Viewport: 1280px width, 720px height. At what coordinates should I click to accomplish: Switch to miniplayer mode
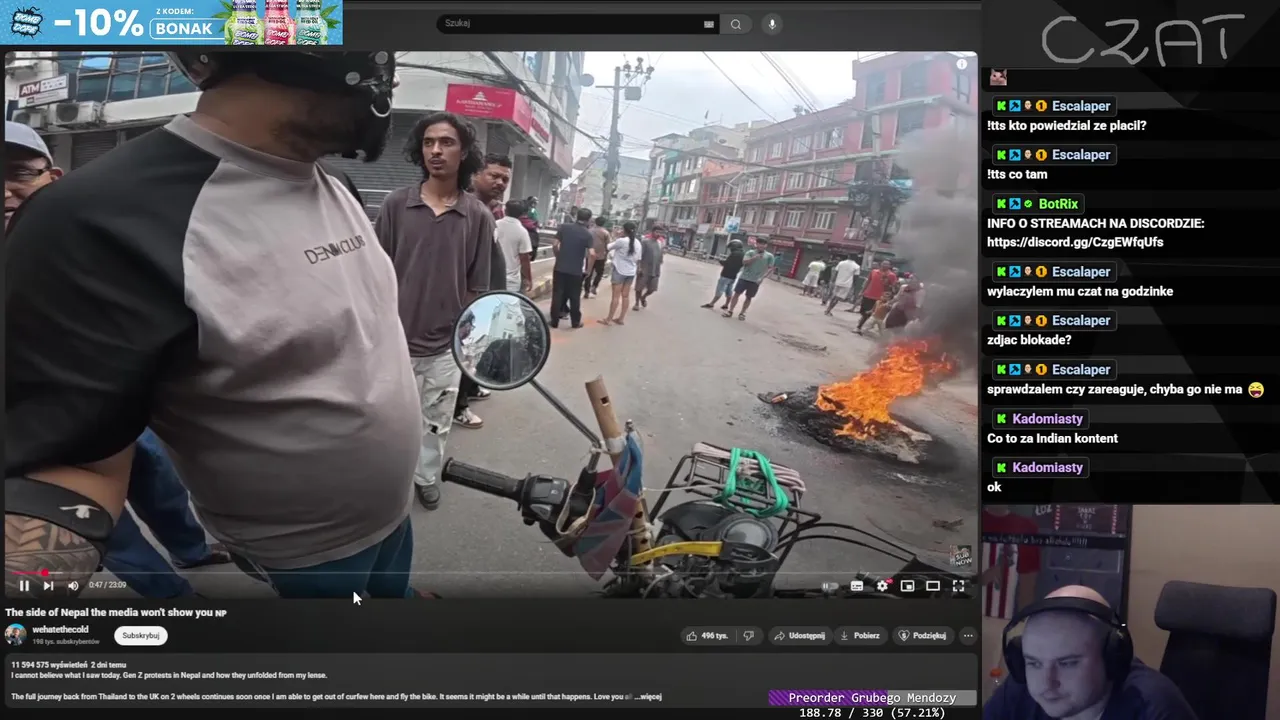pos(907,586)
